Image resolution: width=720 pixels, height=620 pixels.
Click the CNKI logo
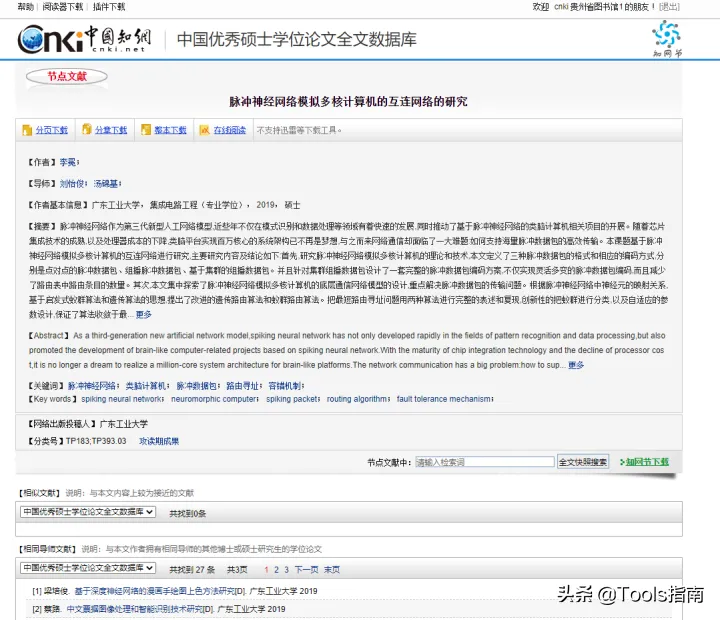click(x=84, y=39)
